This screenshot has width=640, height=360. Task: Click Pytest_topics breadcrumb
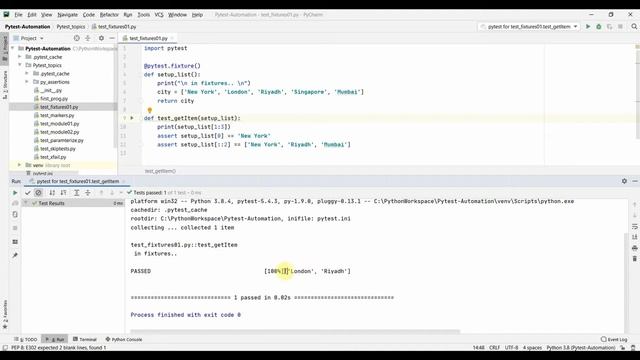71,27
